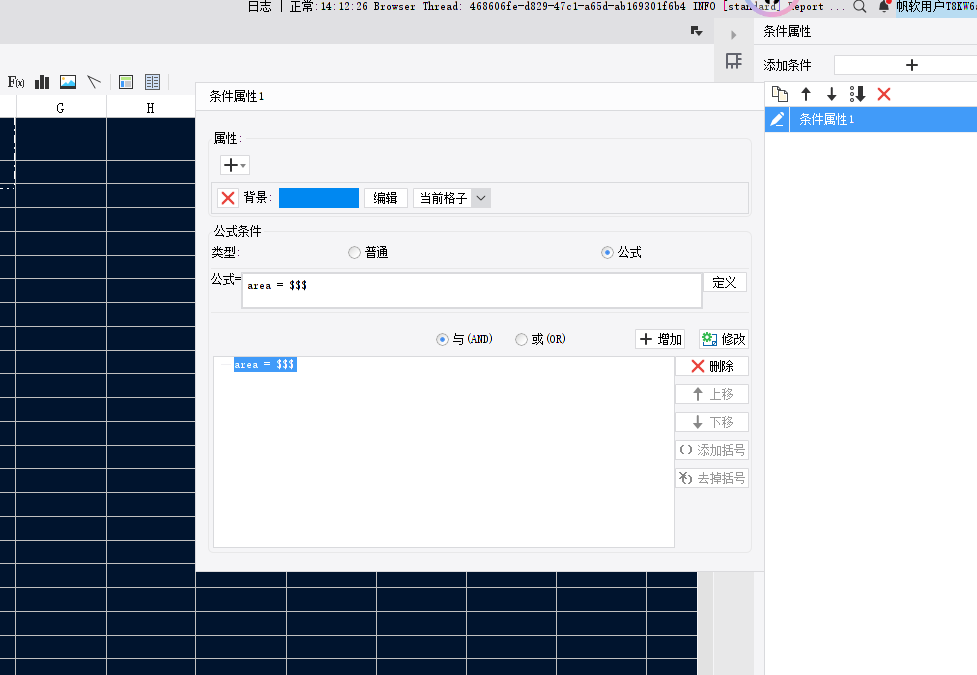Delete condition with red X in list toolbar
Screen dimensions: 977x675
pos(884,94)
